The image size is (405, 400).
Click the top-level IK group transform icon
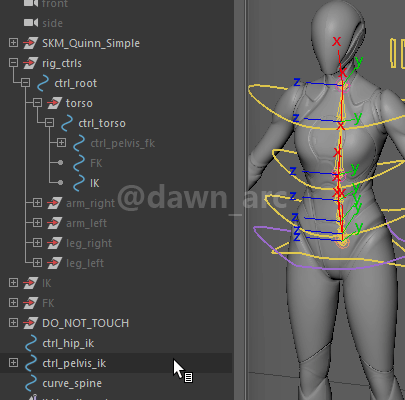point(31,283)
